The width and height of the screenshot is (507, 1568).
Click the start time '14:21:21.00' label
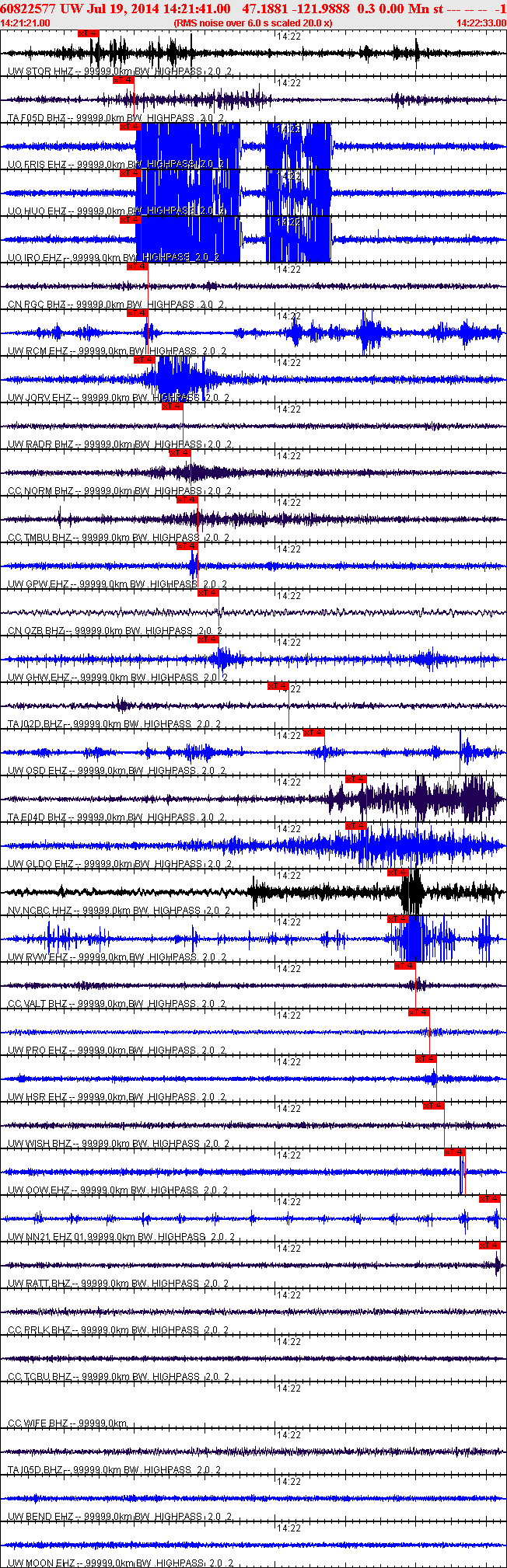pos(25,23)
